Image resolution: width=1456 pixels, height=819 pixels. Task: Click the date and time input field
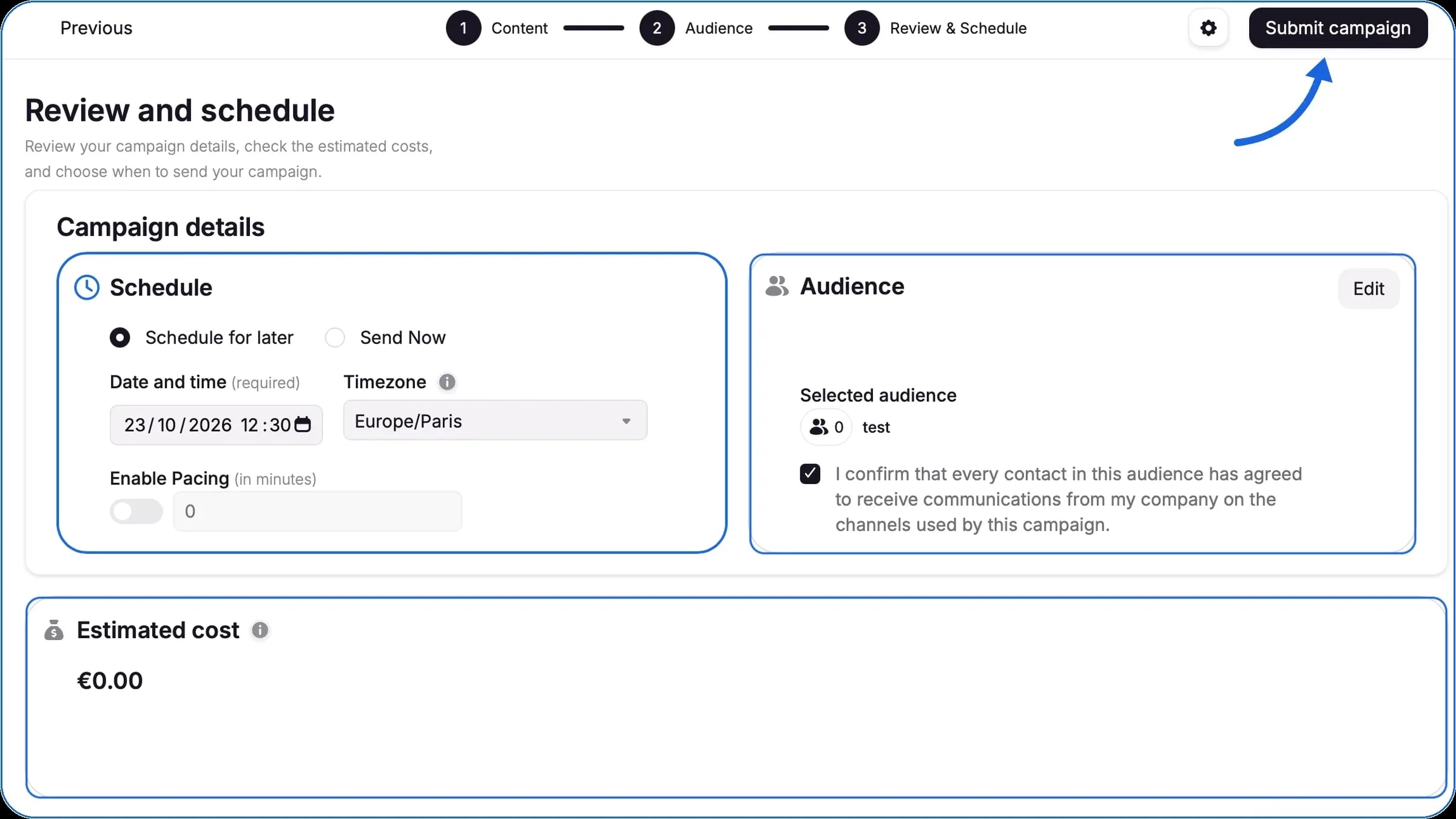pos(216,425)
